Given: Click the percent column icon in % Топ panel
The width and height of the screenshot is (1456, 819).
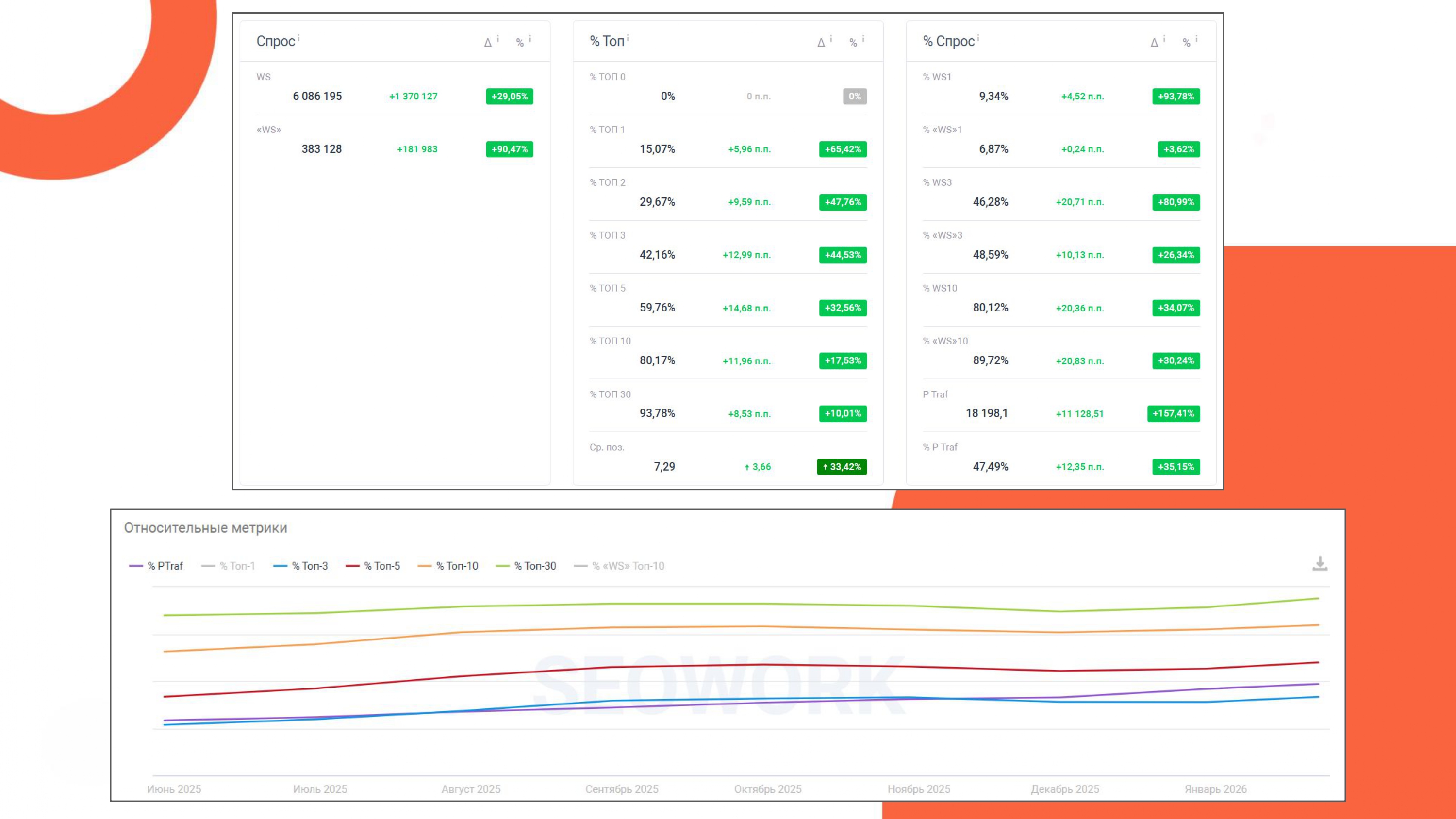Looking at the screenshot, I should tap(853, 42).
